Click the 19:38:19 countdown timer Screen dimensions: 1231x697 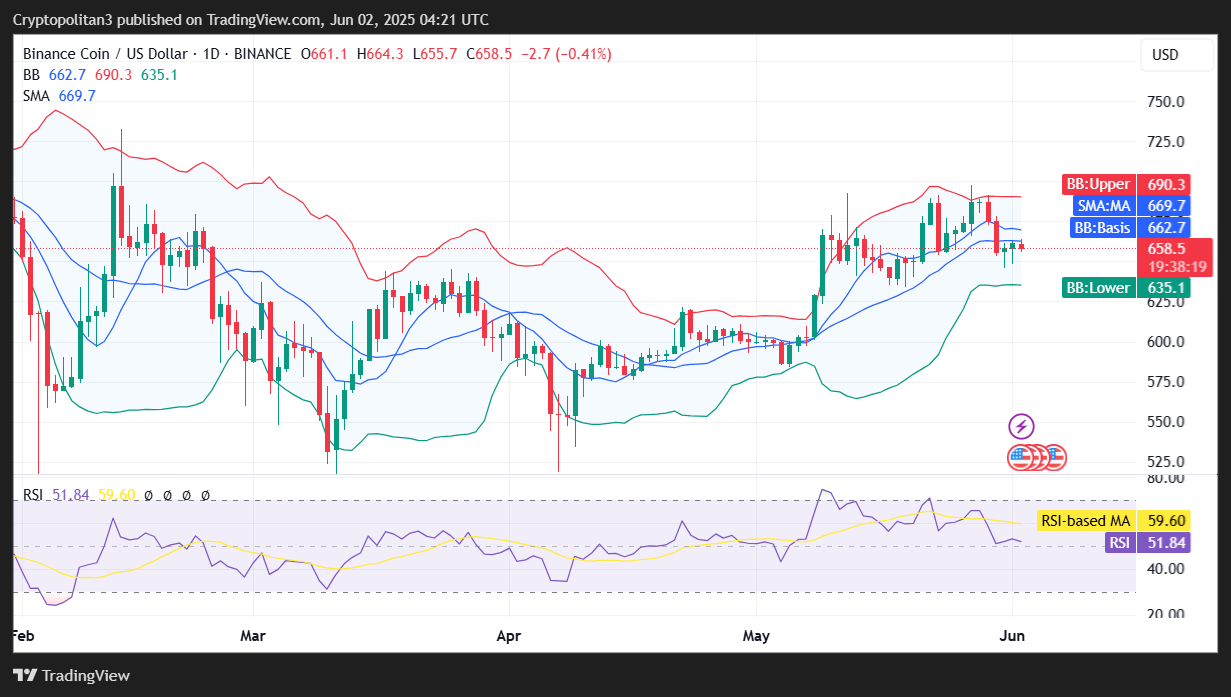coord(1177,267)
